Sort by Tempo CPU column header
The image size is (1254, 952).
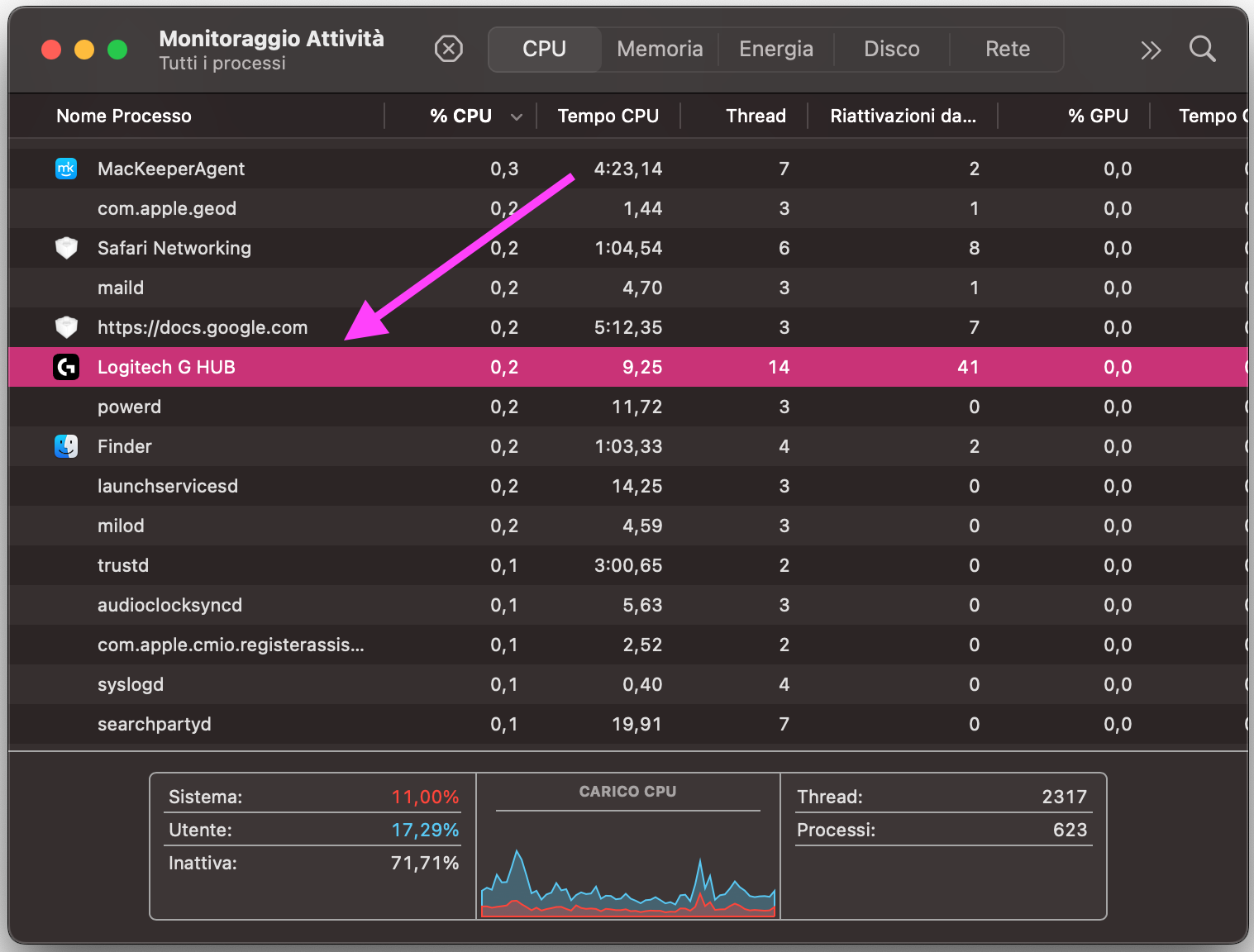point(608,117)
